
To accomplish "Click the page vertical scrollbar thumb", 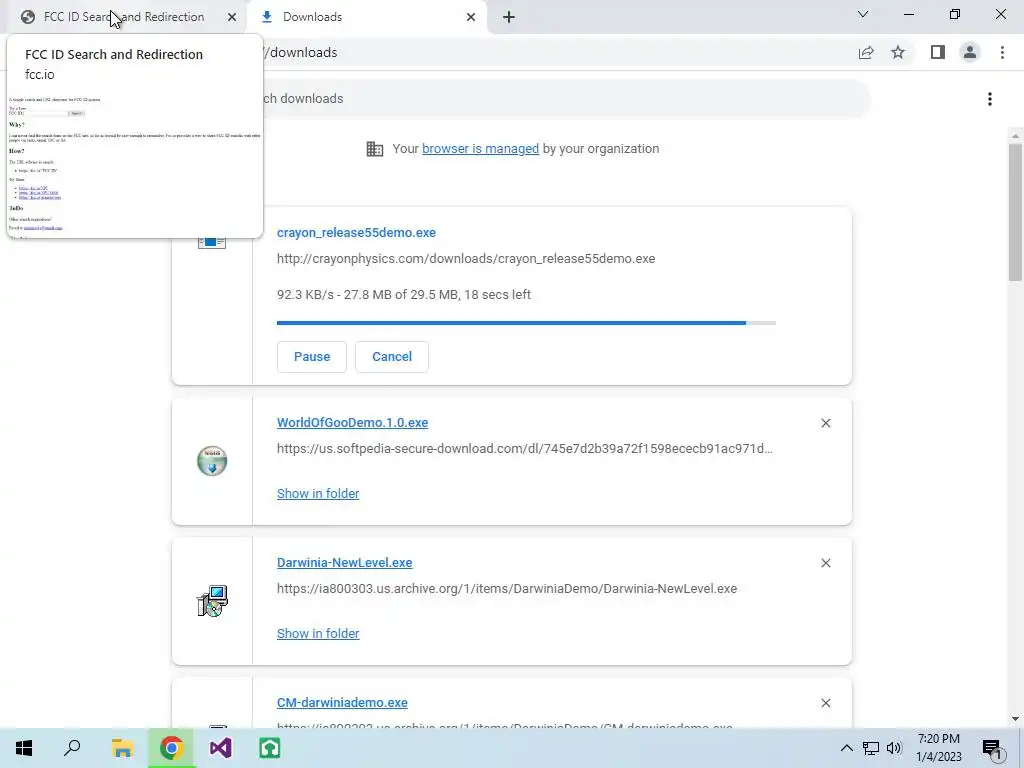I will tap(1015, 212).
